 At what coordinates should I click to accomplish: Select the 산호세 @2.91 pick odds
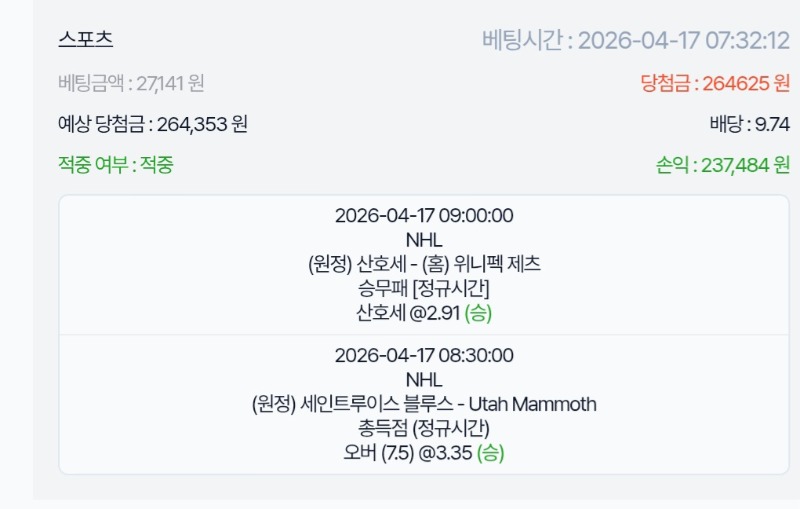click(x=408, y=313)
